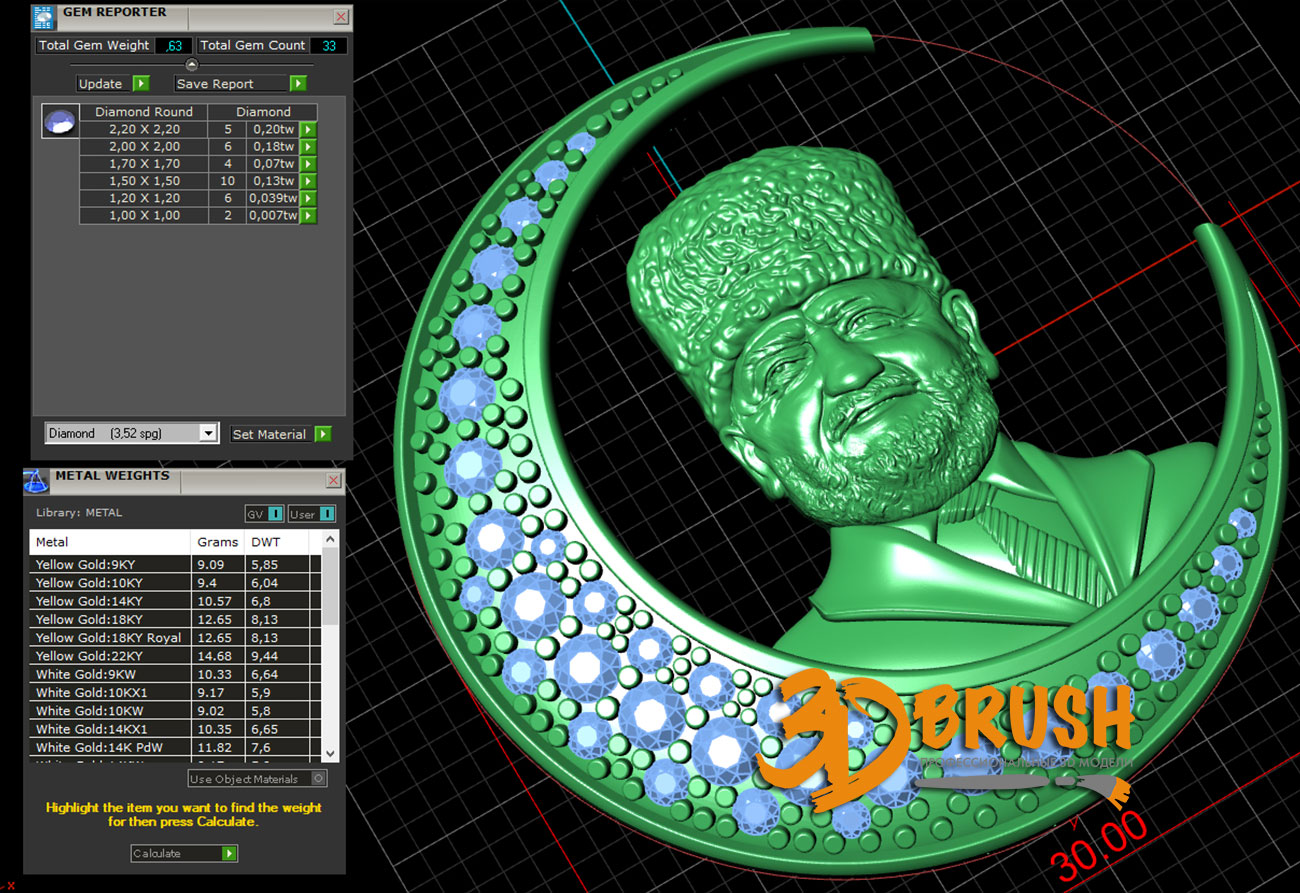Click the DWT column header
This screenshot has height=893, width=1300.
276,542
